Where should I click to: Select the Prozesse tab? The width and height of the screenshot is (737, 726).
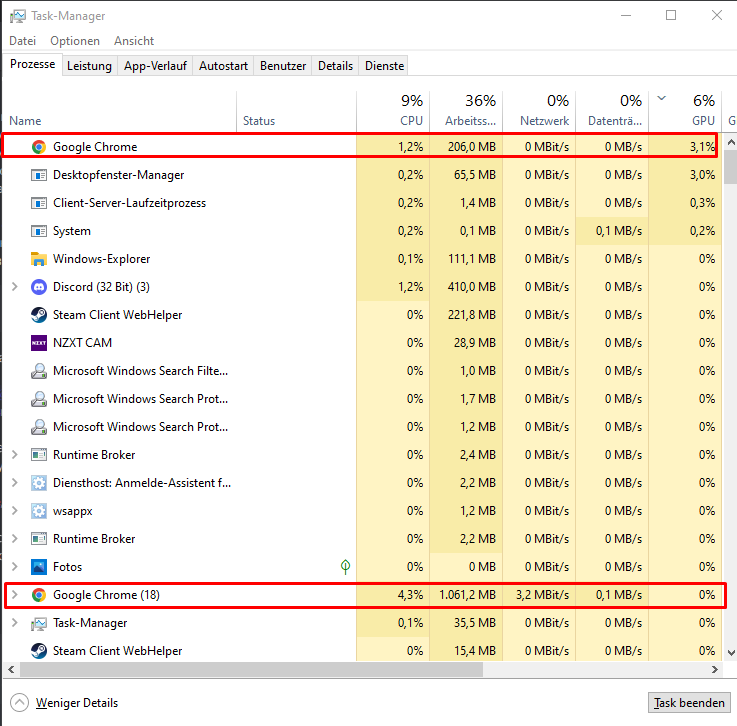click(x=32, y=64)
